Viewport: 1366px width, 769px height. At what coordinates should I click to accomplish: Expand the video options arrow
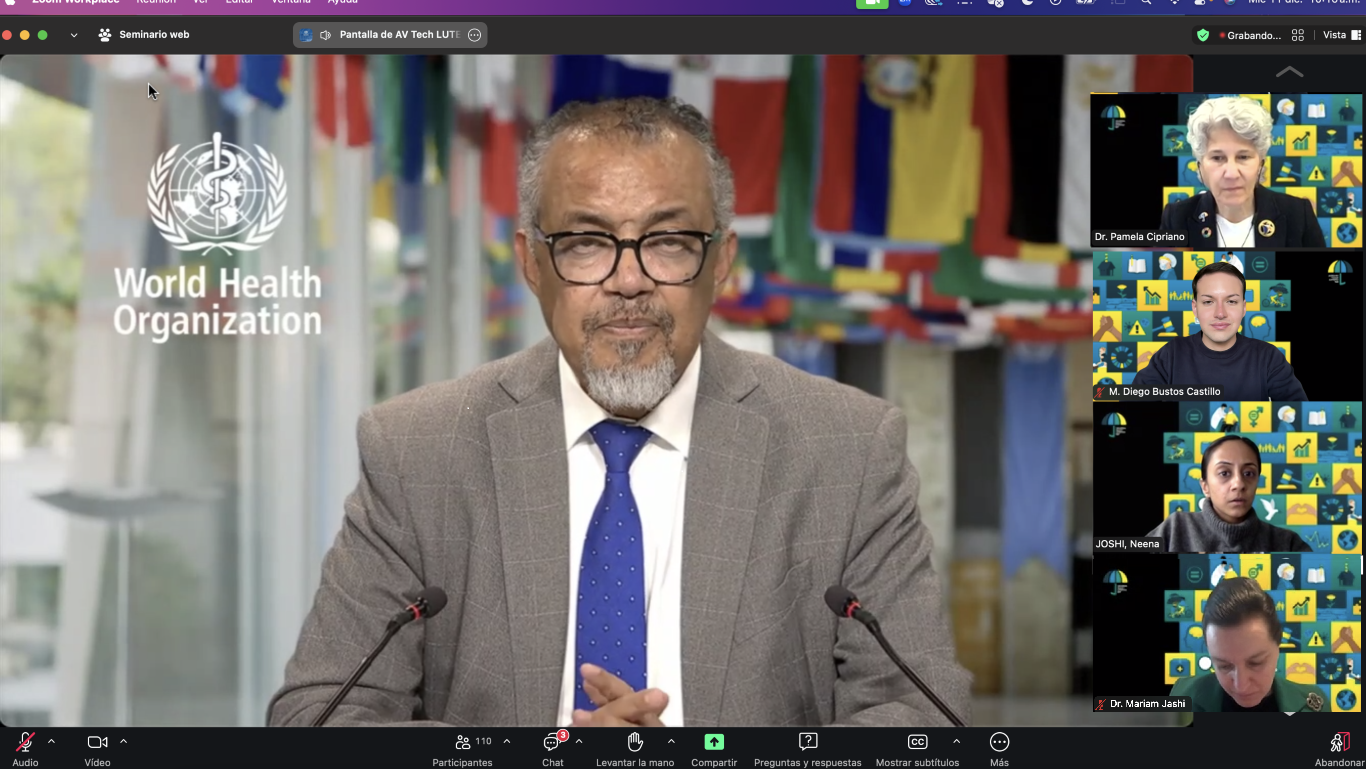tap(124, 741)
